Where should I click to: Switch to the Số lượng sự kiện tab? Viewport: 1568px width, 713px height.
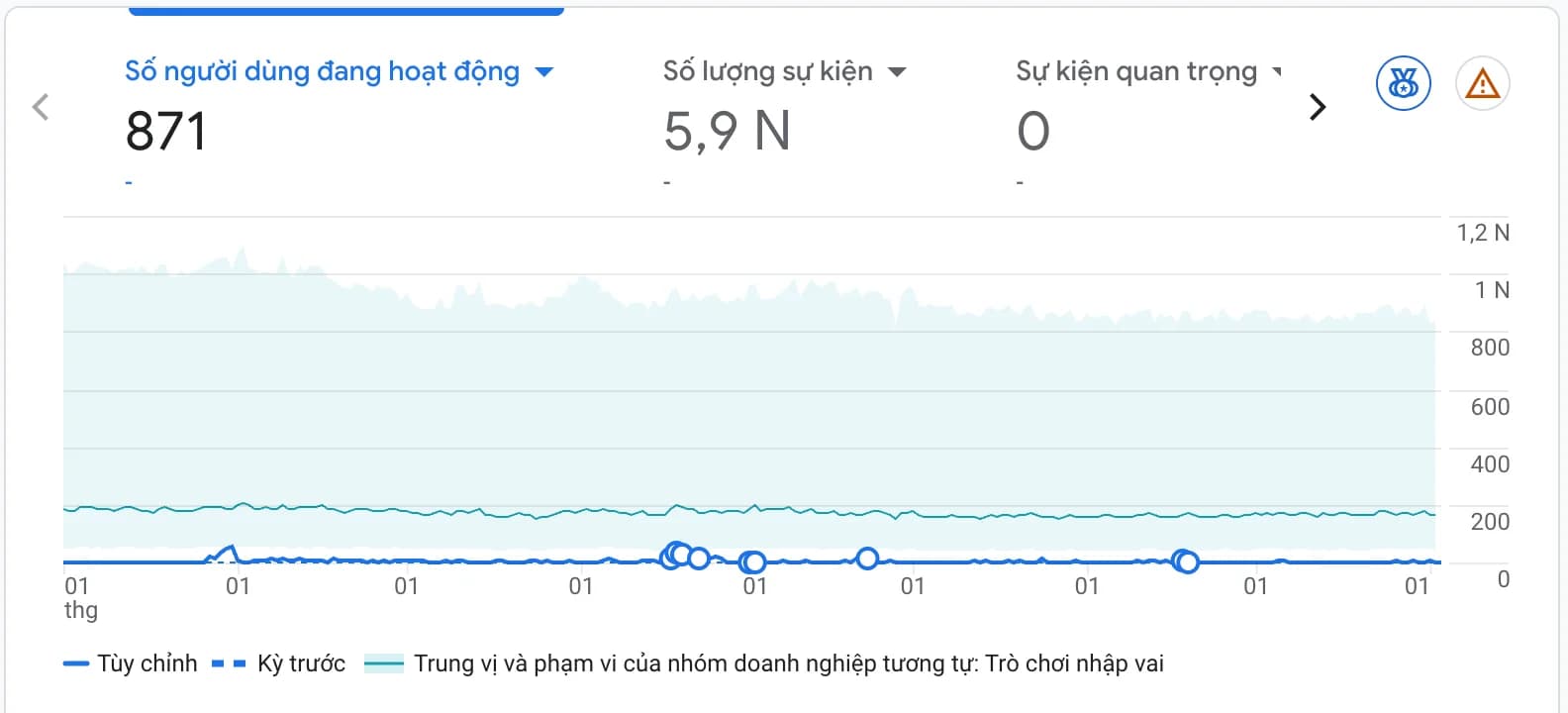tap(784, 119)
